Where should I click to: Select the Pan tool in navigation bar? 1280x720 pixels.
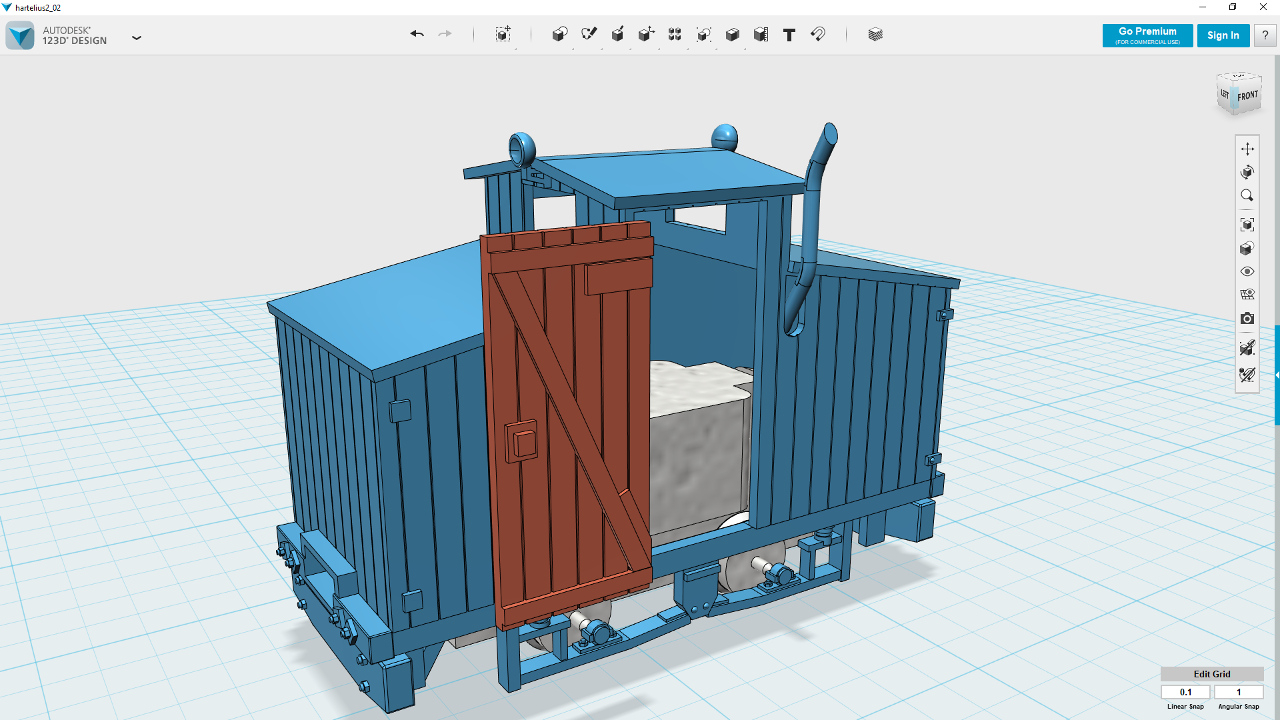pyautogui.click(x=1247, y=149)
